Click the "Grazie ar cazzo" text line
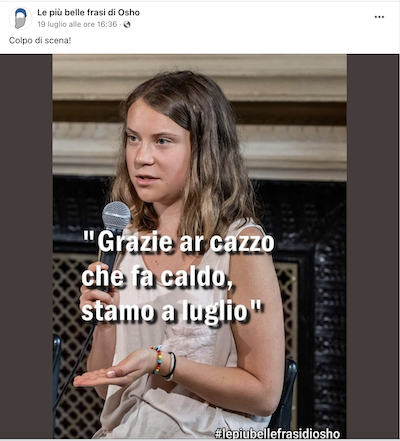The height and width of the screenshot is (441, 400). click(x=179, y=242)
